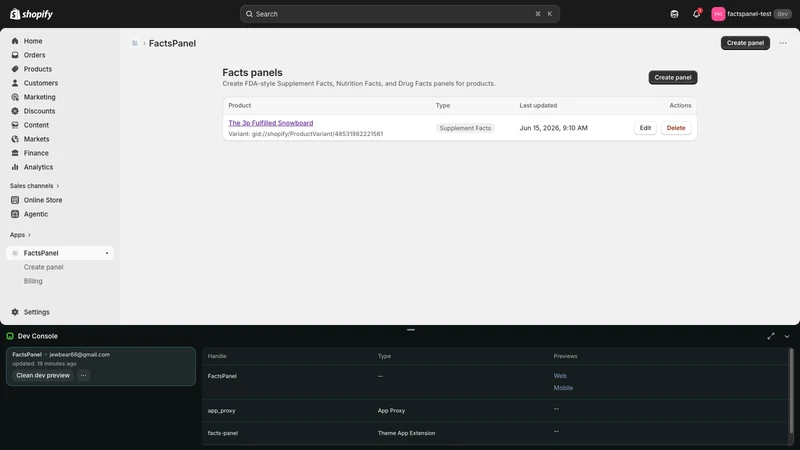Viewport: 800px width, 450px height.
Task: Click the Variant gid text
Action: coord(306,134)
